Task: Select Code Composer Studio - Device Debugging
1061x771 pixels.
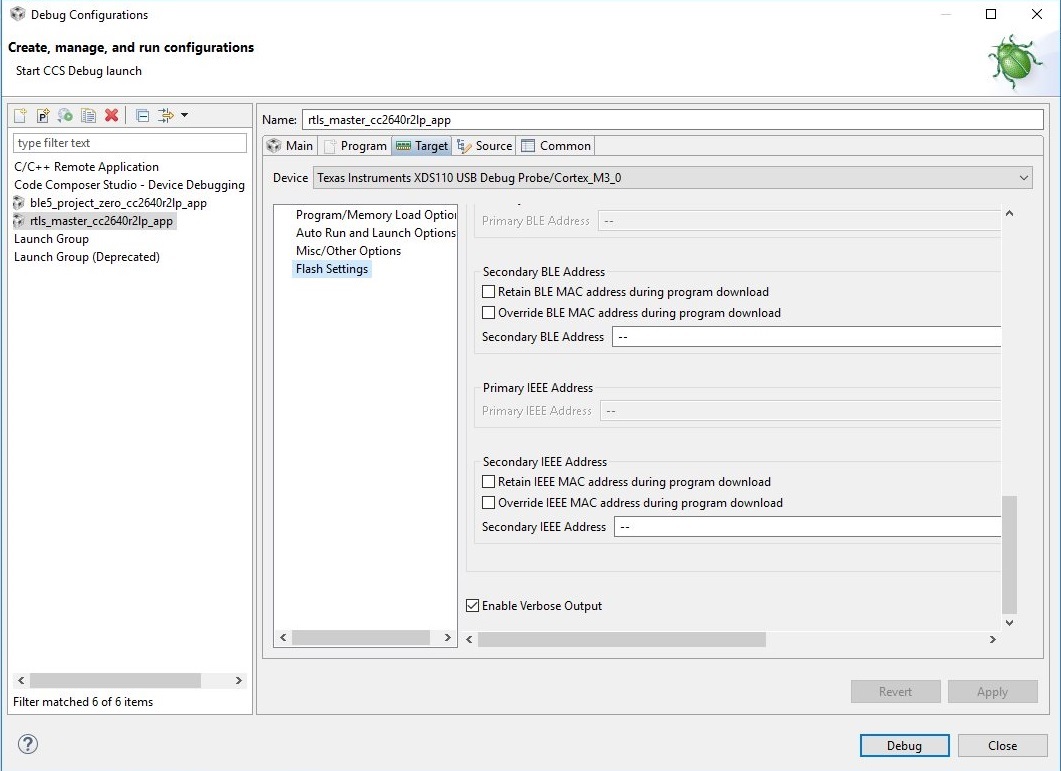Action: [129, 185]
